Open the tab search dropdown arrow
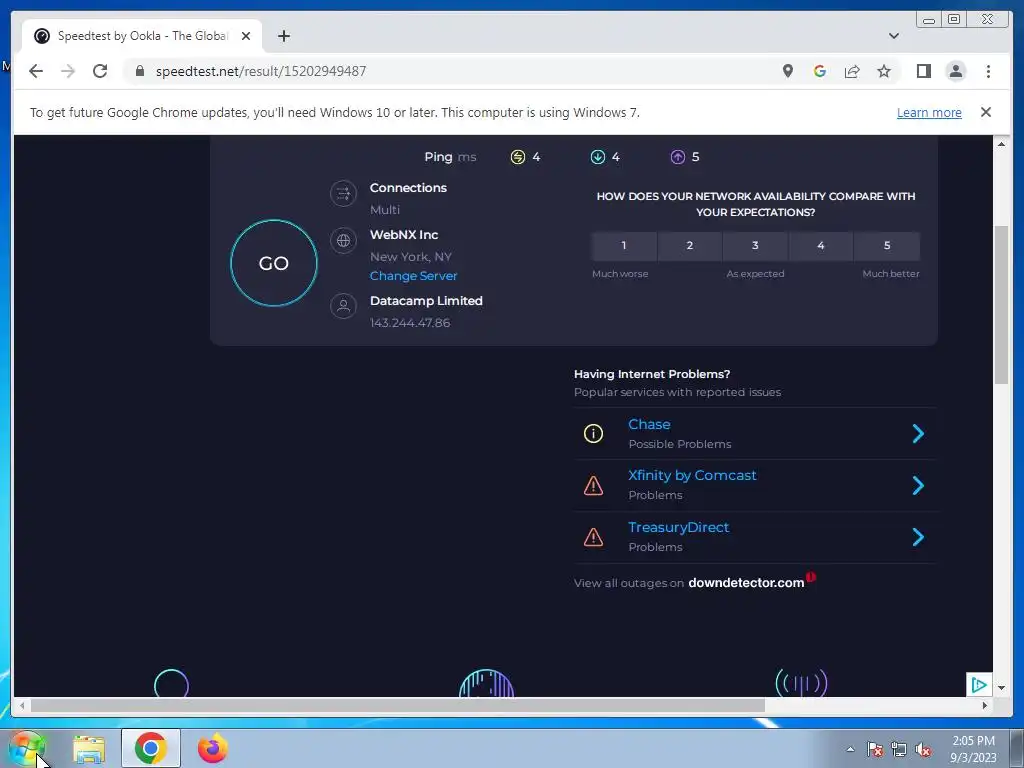 [893, 36]
